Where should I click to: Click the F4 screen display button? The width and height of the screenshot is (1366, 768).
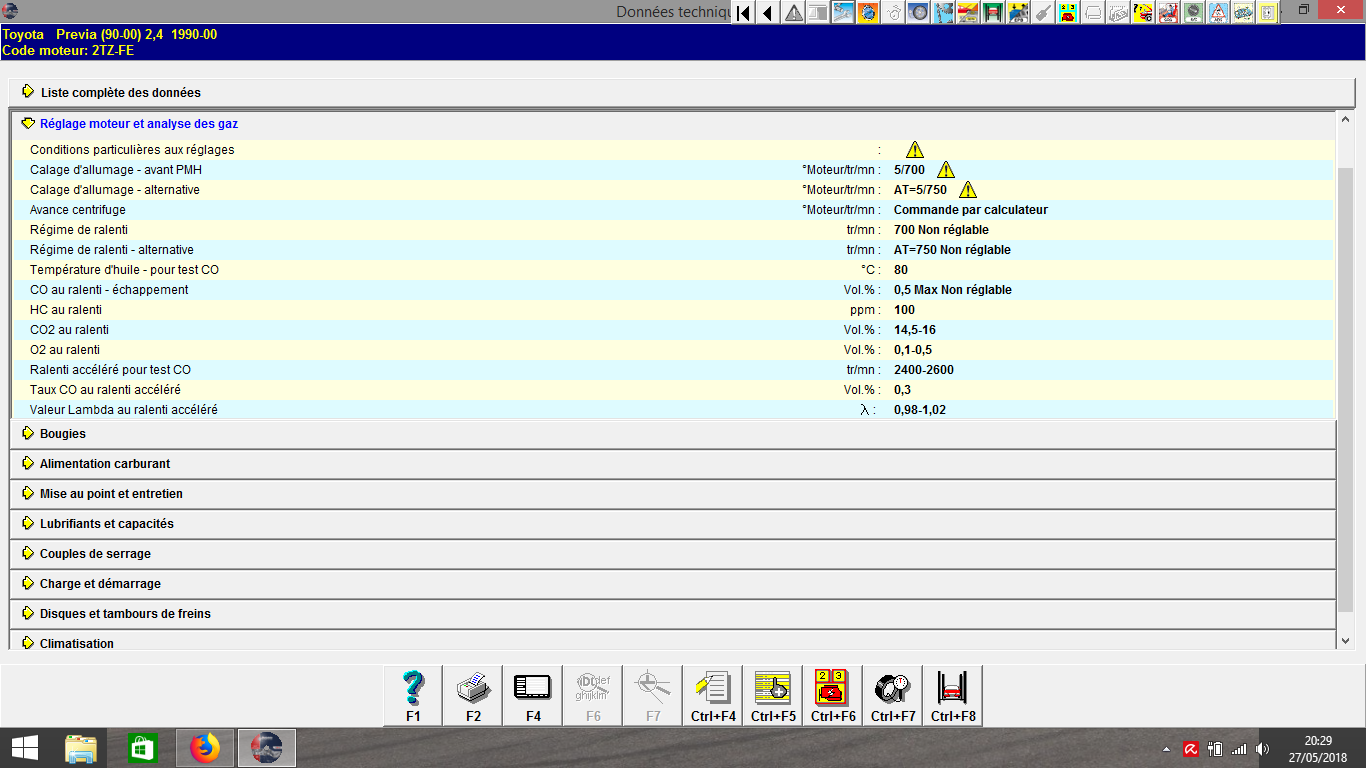[x=533, y=695]
